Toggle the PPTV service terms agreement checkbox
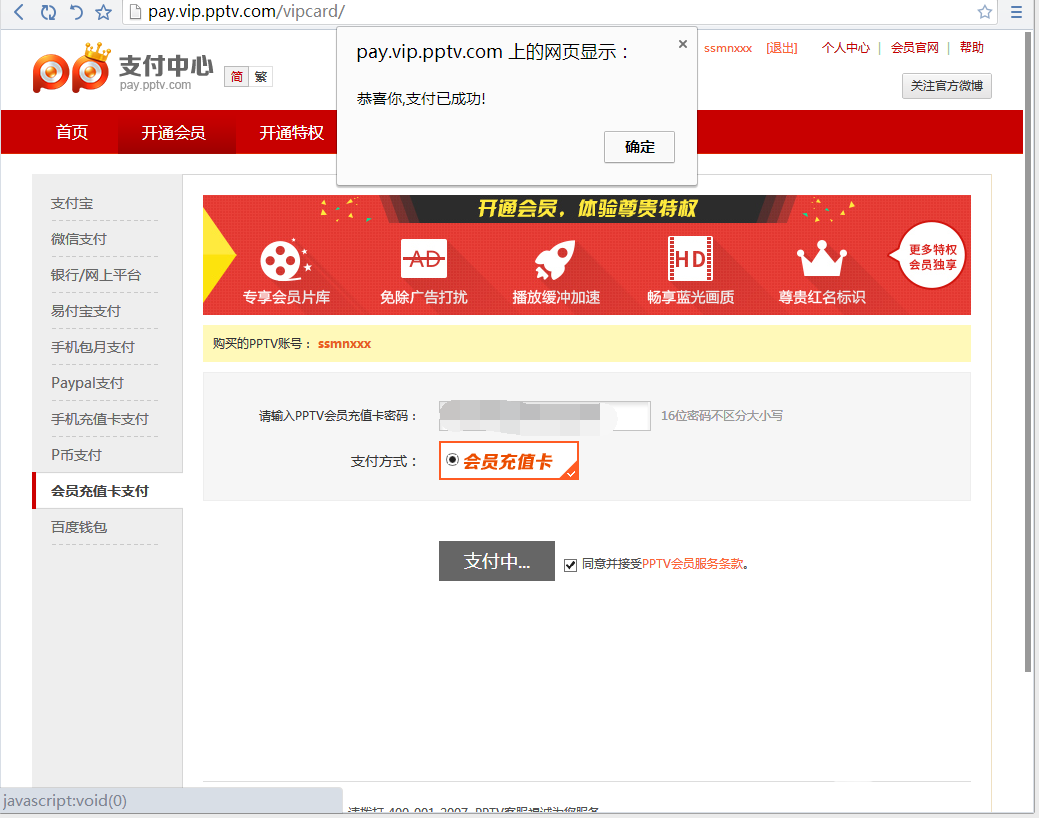This screenshot has height=818, width=1039. 571,565
